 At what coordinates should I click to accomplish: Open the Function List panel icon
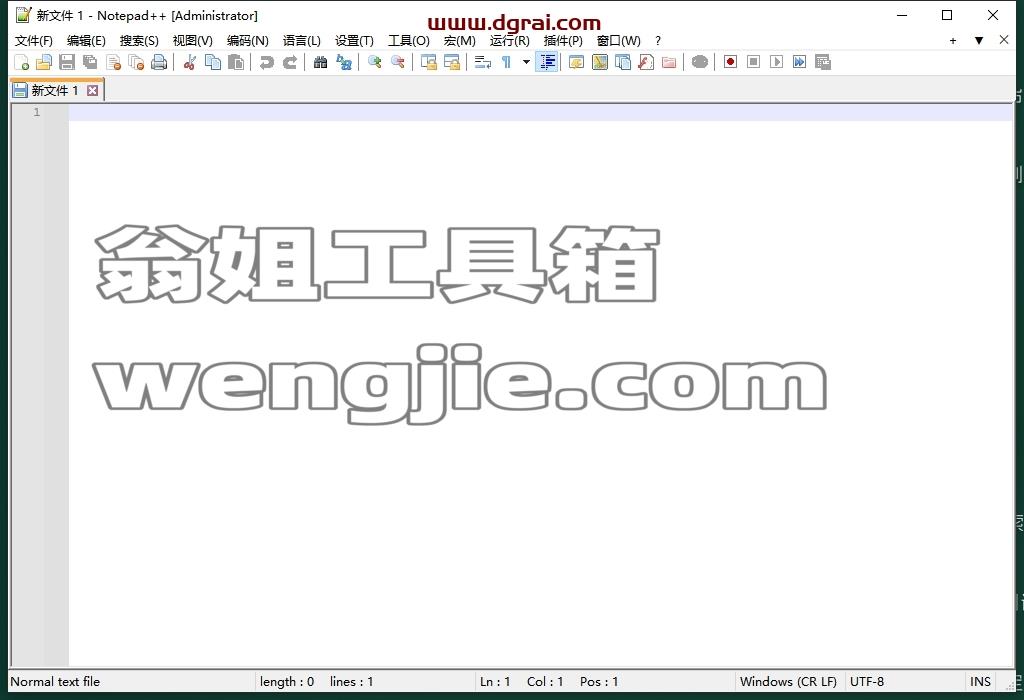coord(646,62)
